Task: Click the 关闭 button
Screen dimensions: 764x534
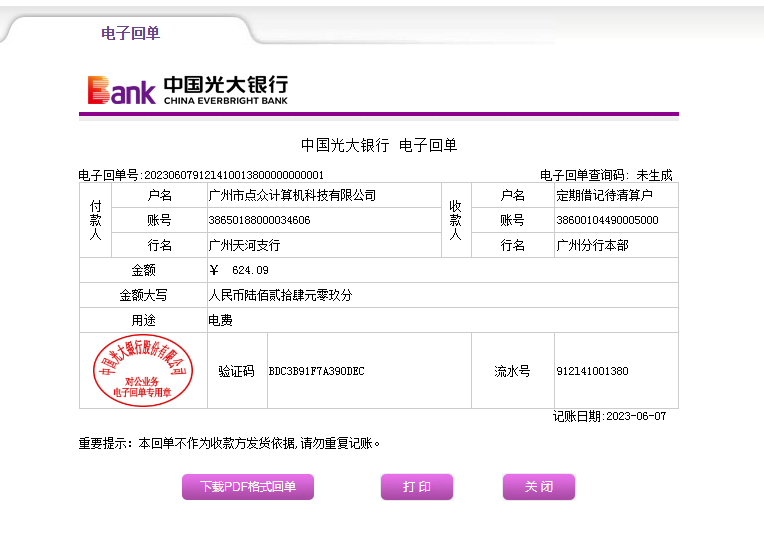Action: (x=538, y=487)
